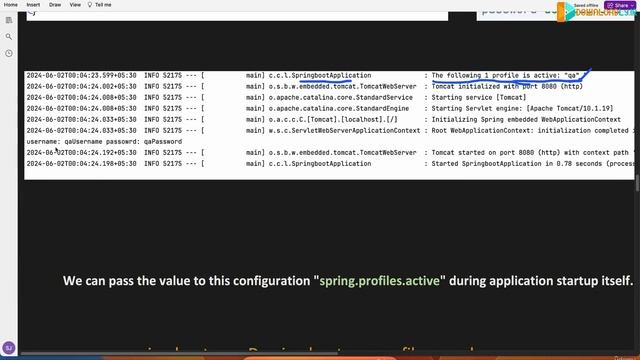Viewport: 640px width, 360px height.
Task: Click 'o.a.c.c.C.[Tomcat].[localhost].[/]' logger name
Action: [333, 120]
